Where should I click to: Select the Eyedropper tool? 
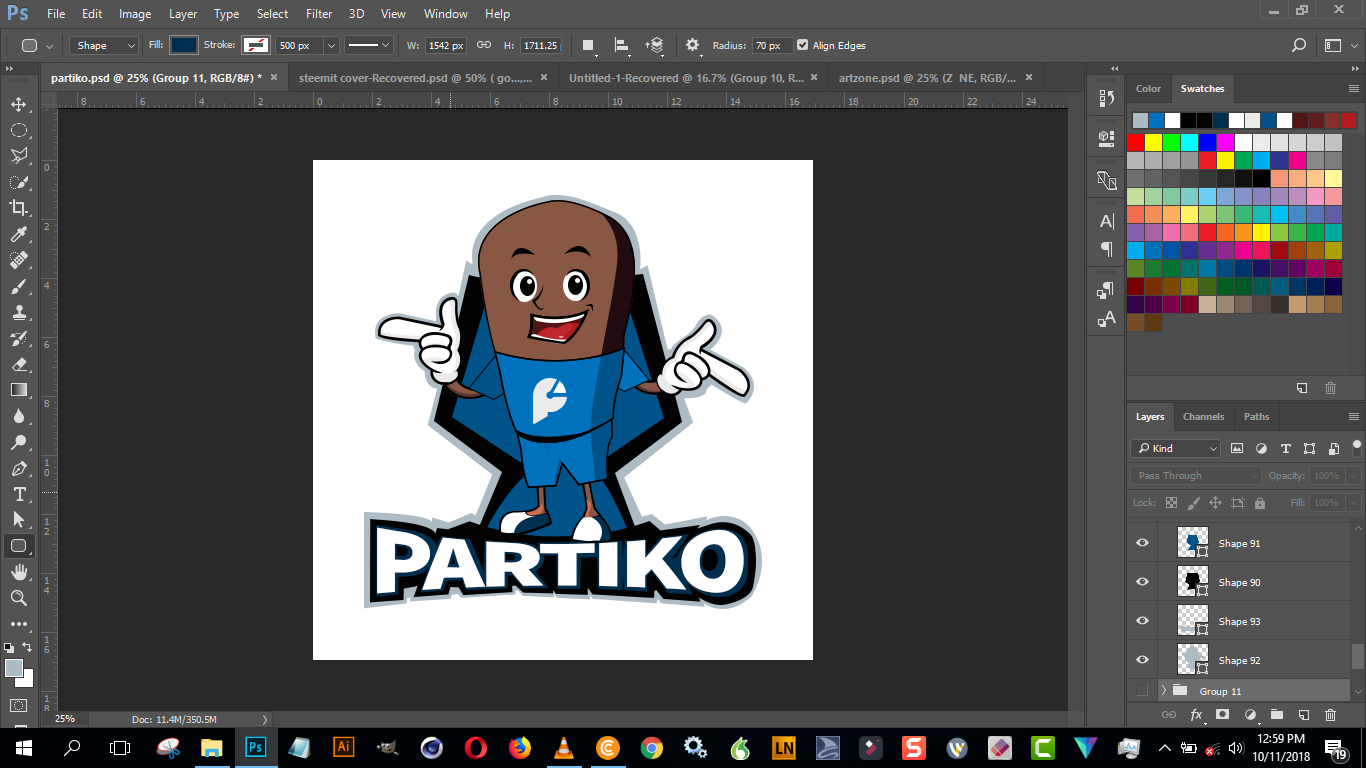coord(19,234)
